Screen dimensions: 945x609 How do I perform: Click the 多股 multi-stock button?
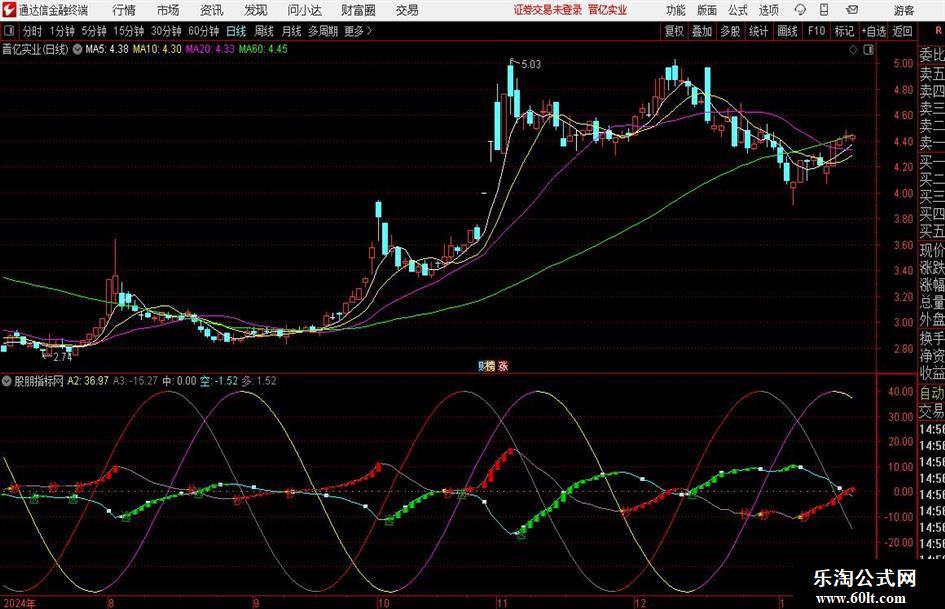click(730, 31)
